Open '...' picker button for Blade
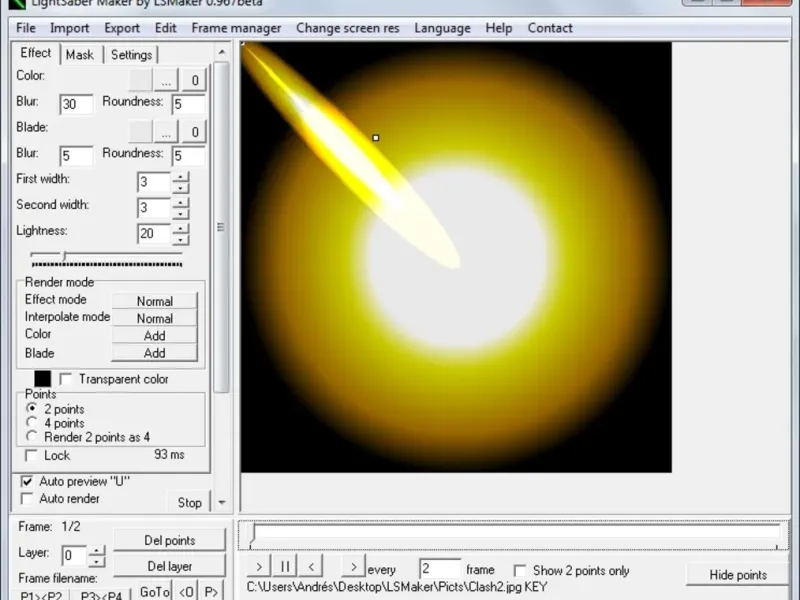Screen dimensions: 800x600 tap(166, 132)
